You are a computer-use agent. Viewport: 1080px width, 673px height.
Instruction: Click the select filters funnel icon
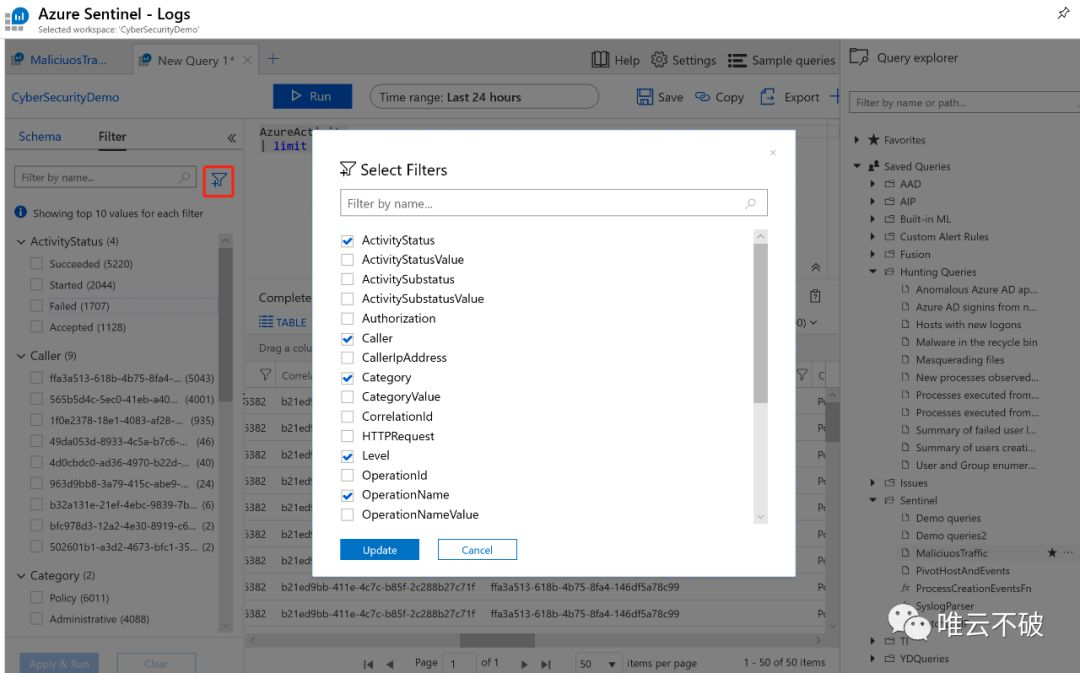(219, 180)
